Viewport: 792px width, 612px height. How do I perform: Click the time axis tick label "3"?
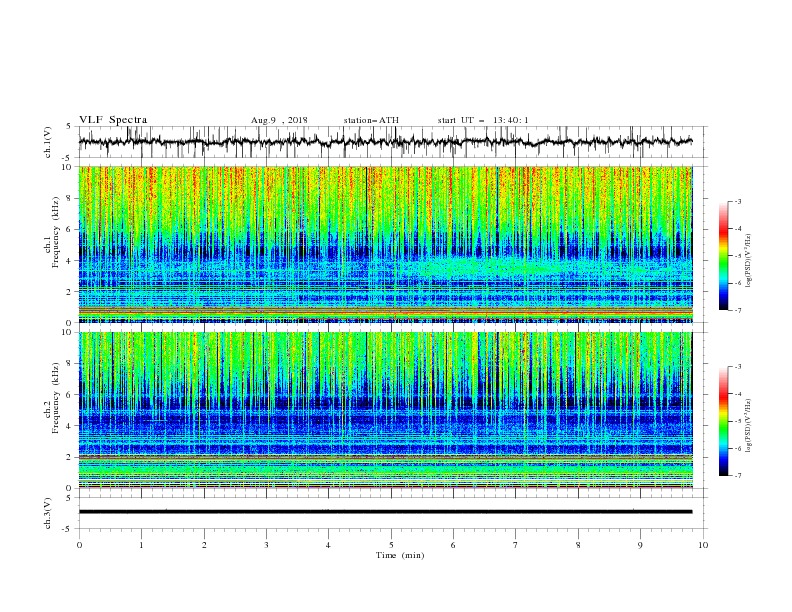[266, 545]
